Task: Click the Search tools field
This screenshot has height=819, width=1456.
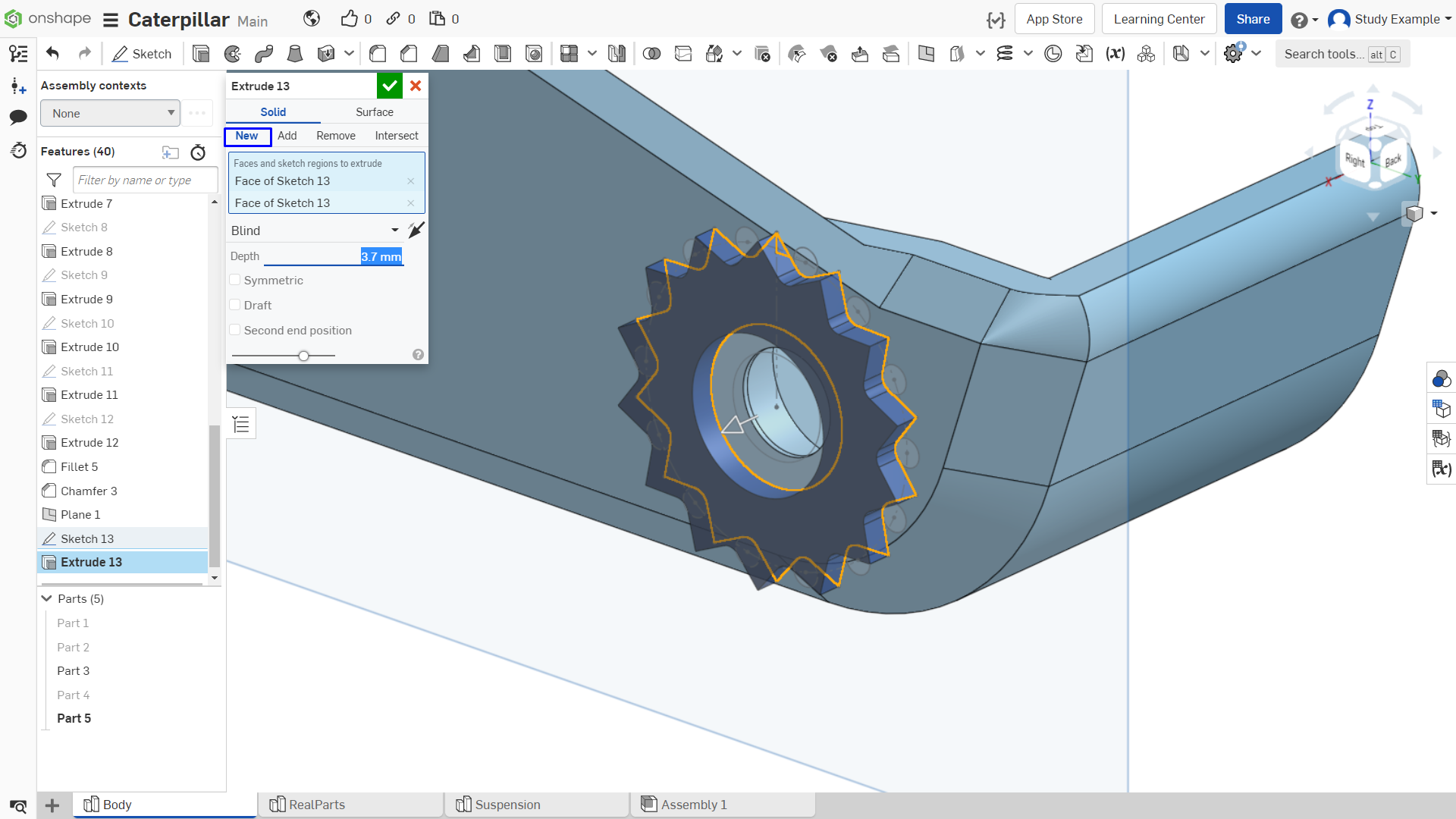Action: (1342, 54)
